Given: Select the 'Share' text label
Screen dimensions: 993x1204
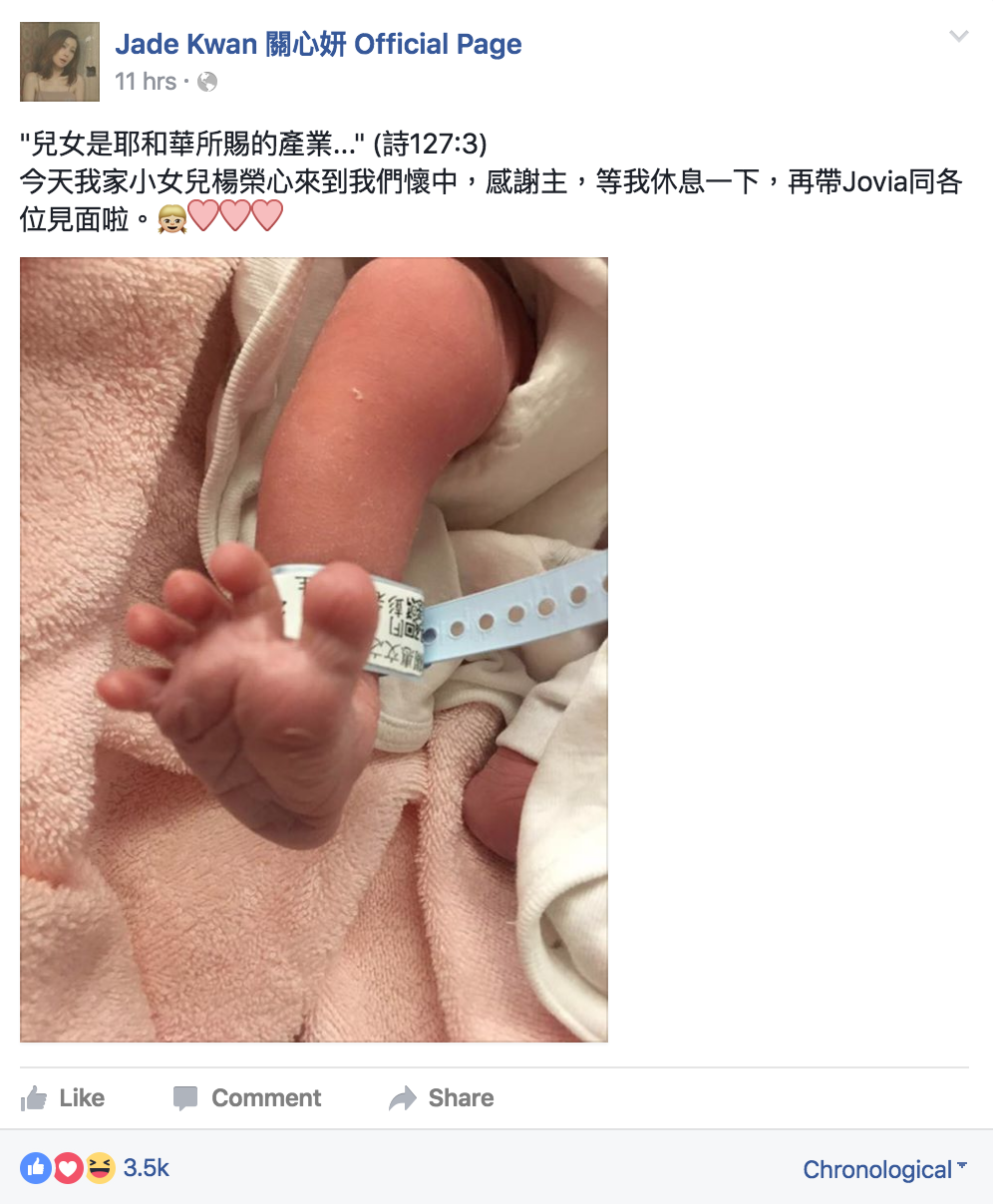Looking at the screenshot, I should pos(461,1098).
